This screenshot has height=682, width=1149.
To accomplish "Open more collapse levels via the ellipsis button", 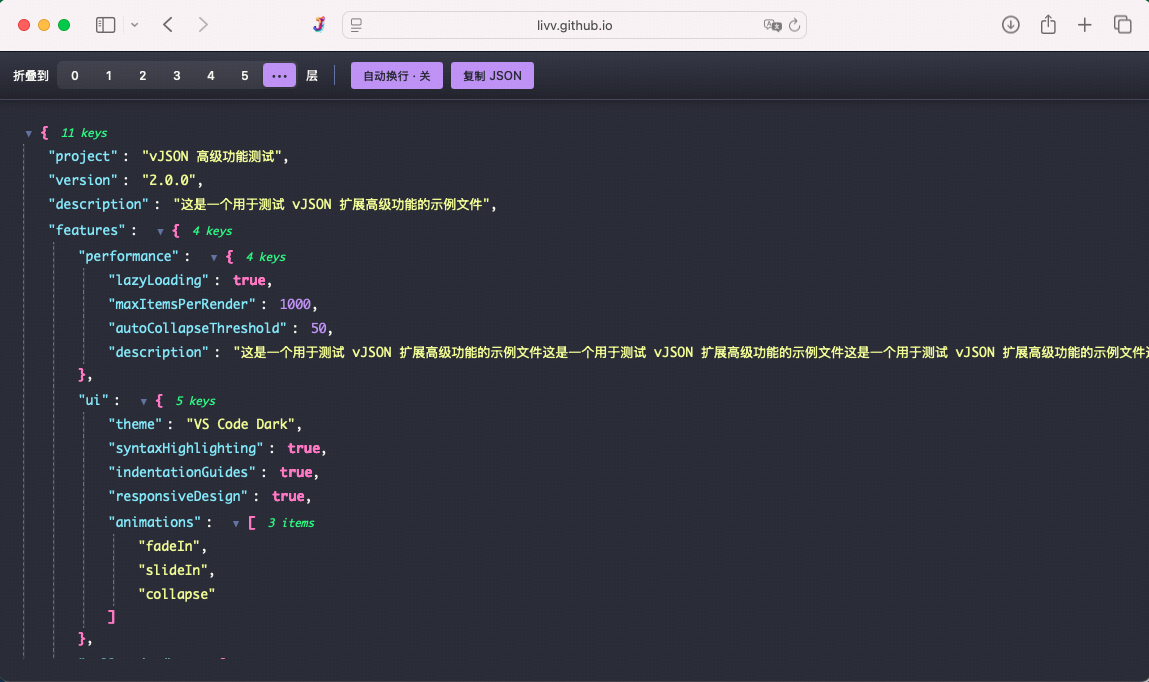I will (279, 75).
